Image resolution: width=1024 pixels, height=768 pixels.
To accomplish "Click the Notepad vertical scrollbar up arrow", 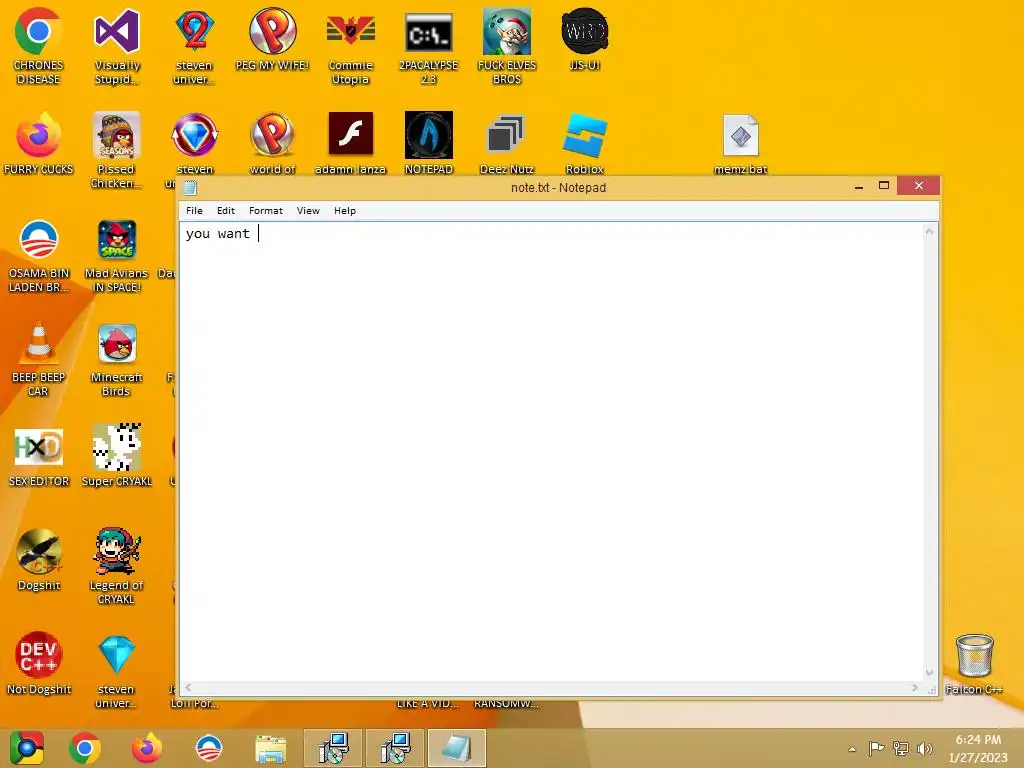I will [929, 231].
